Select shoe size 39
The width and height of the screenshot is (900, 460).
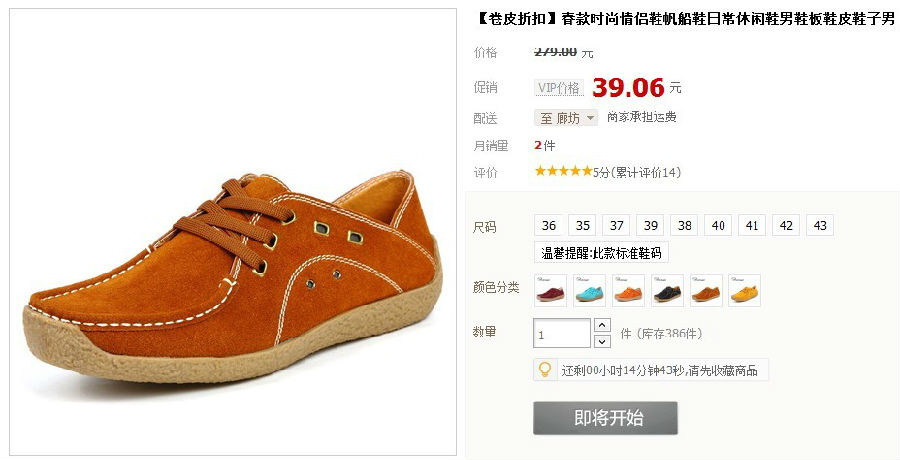tap(650, 226)
